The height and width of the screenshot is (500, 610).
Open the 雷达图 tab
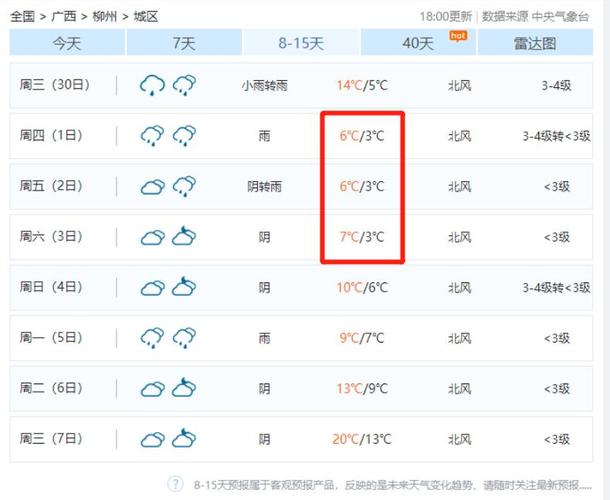click(535, 42)
